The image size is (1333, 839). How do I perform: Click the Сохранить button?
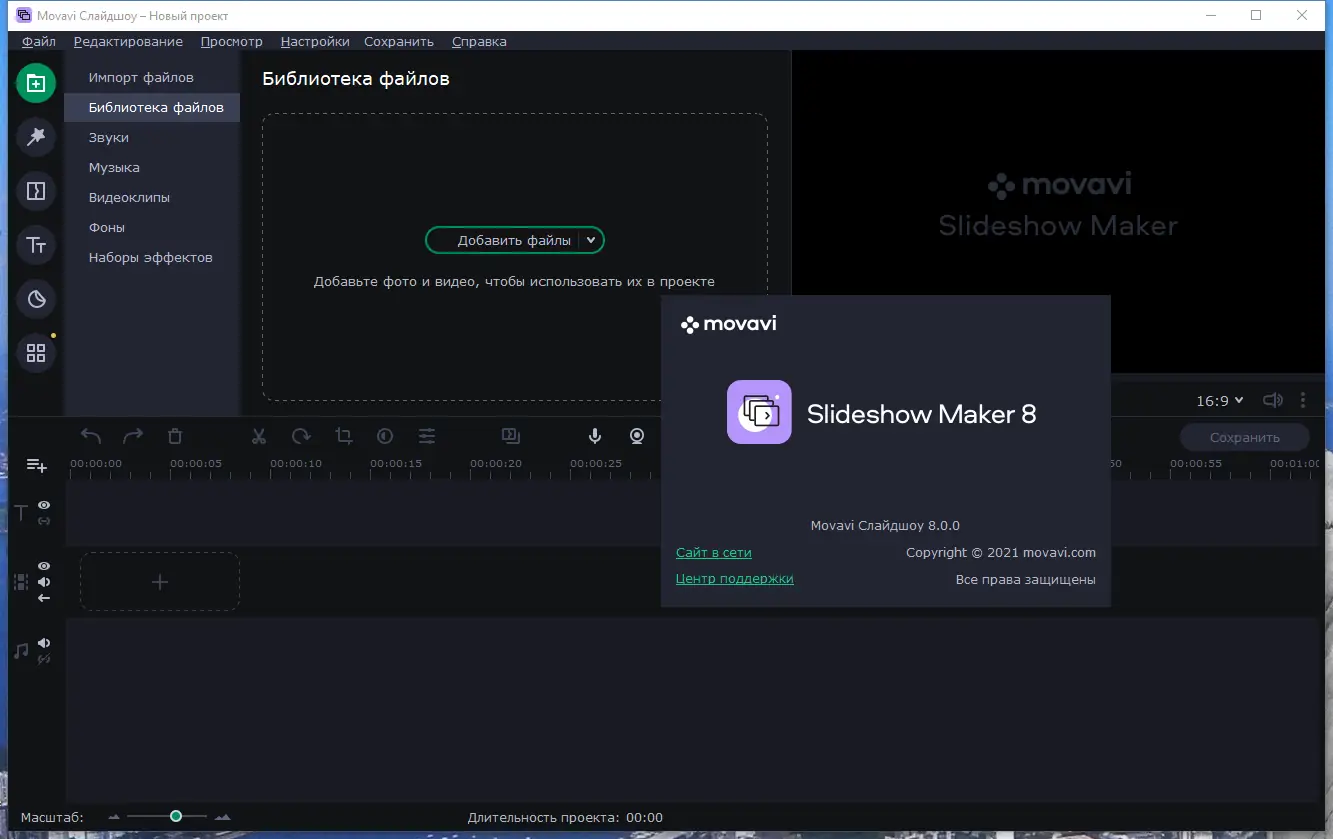coord(1244,436)
